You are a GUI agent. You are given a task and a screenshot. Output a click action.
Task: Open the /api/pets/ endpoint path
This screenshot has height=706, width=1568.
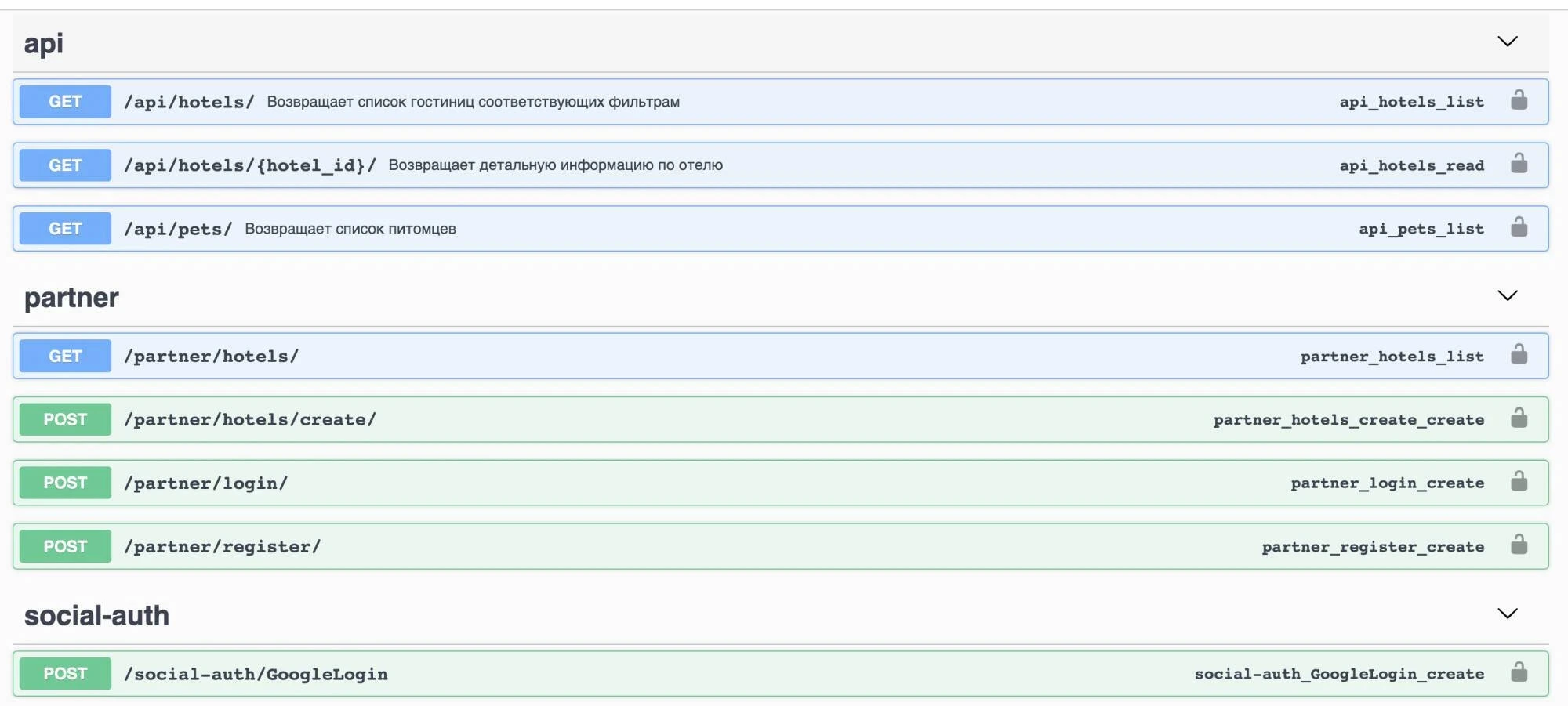178,229
